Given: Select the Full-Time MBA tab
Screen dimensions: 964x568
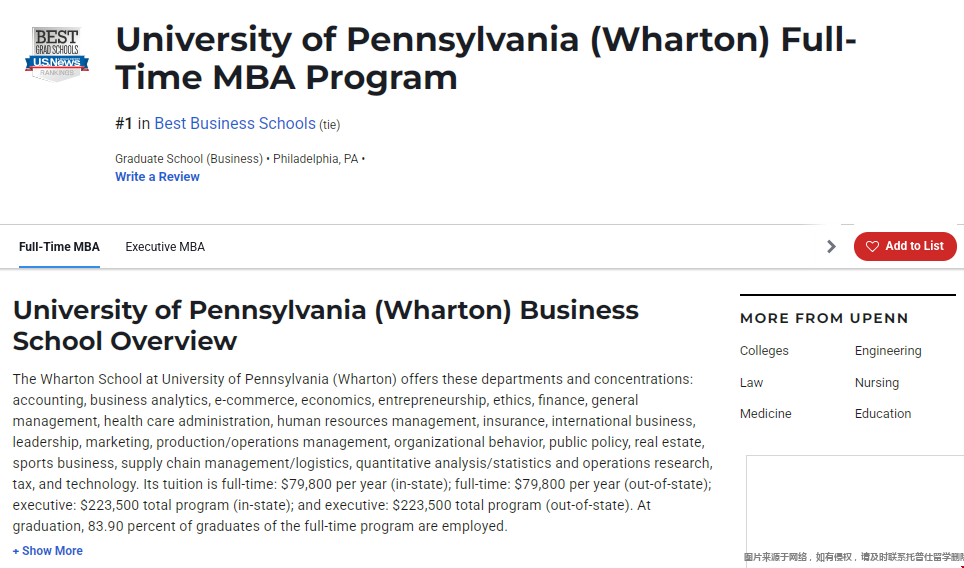Looking at the screenshot, I should point(59,247).
